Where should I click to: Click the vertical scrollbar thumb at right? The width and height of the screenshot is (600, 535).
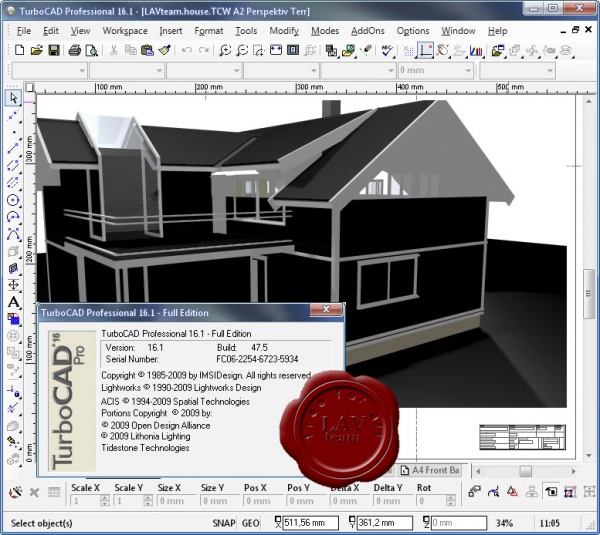tap(589, 294)
